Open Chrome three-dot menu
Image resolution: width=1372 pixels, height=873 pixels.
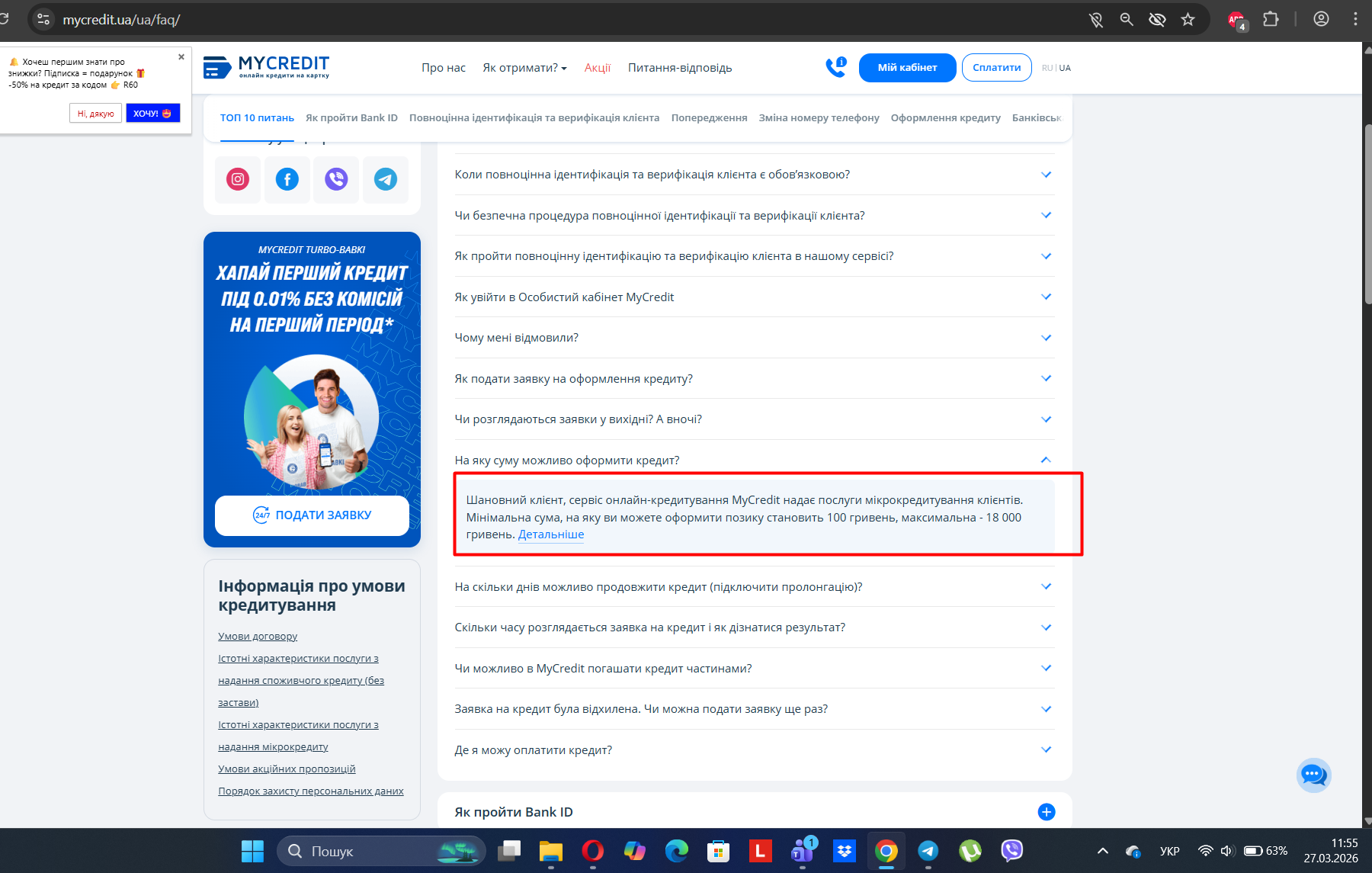[x=1355, y=19]
